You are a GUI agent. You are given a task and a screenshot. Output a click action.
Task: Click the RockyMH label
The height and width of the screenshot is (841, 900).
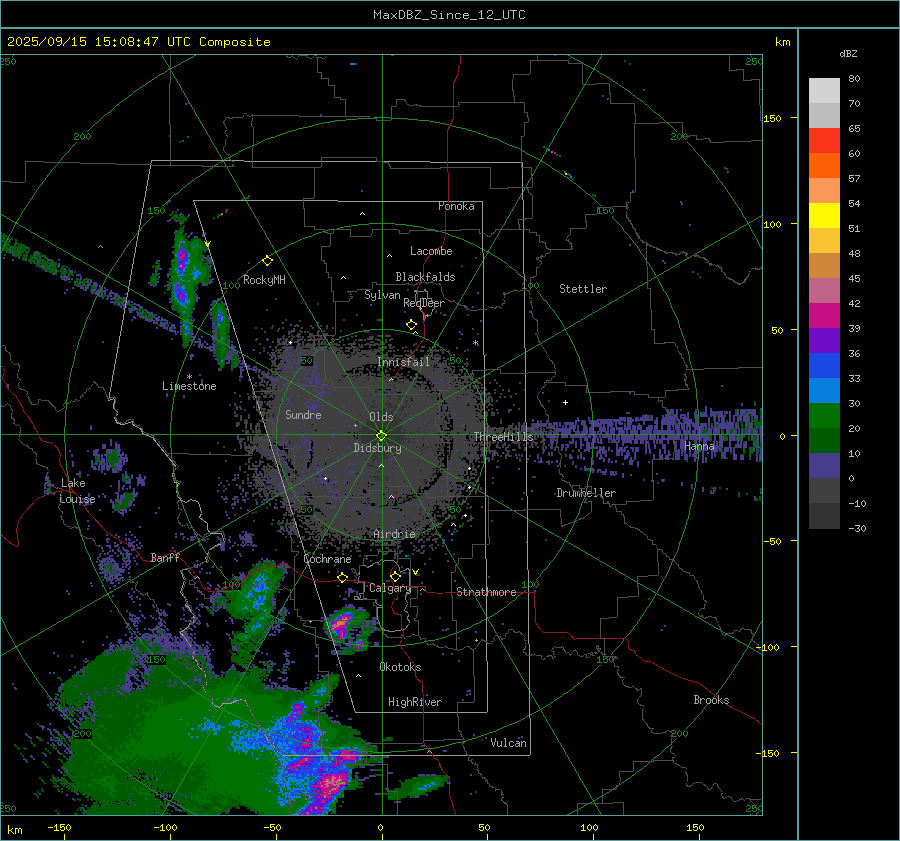[x=264, y=280]
